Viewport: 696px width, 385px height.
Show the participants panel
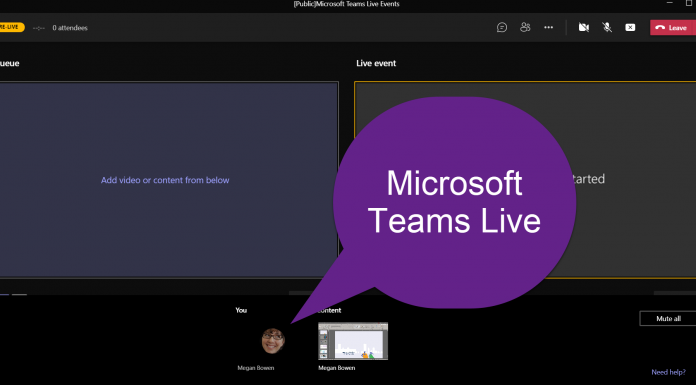pyautogui.click(x=525, y=28)
